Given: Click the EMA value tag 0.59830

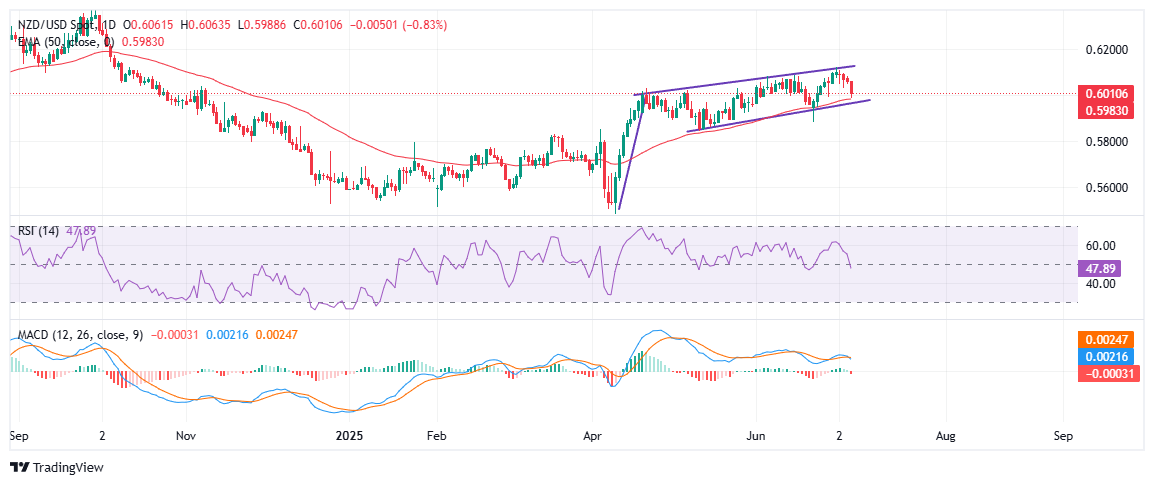Looking at the screenshot, I should click(1106, 110).
